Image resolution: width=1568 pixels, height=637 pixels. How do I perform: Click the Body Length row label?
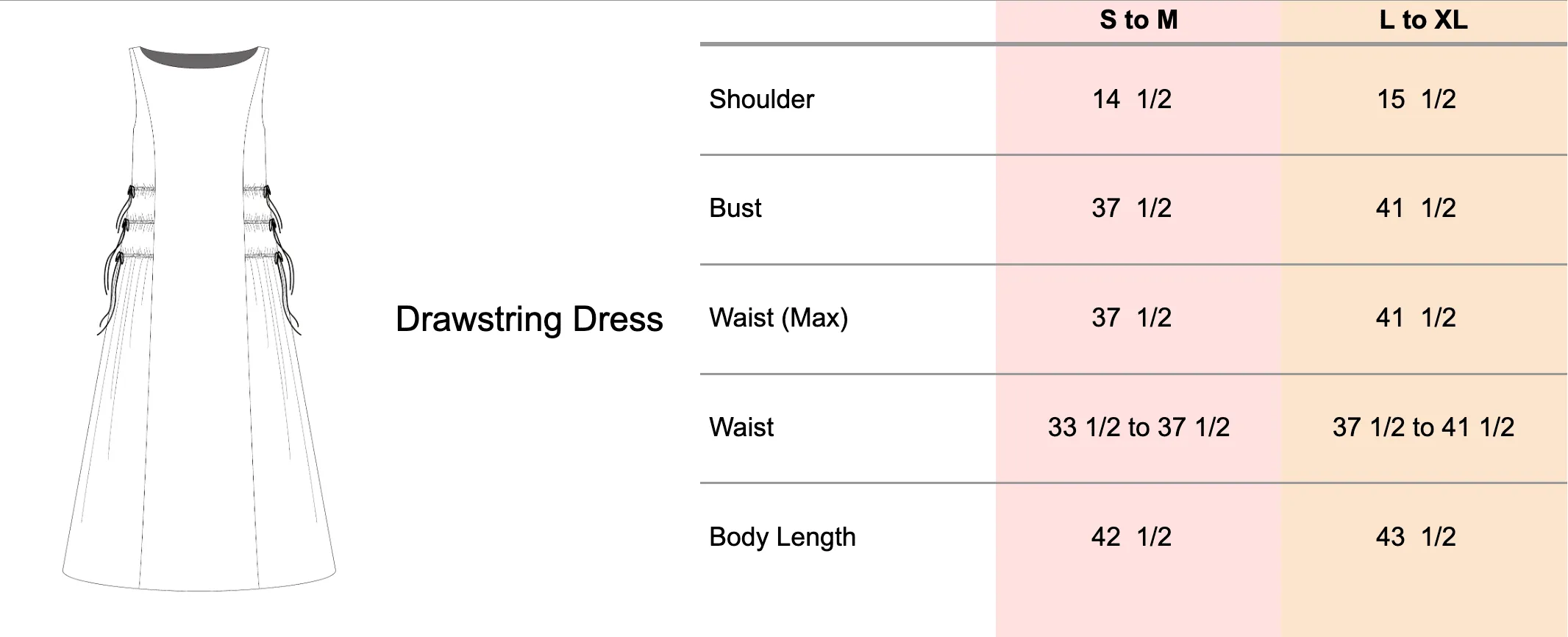[x=782, y=537]
